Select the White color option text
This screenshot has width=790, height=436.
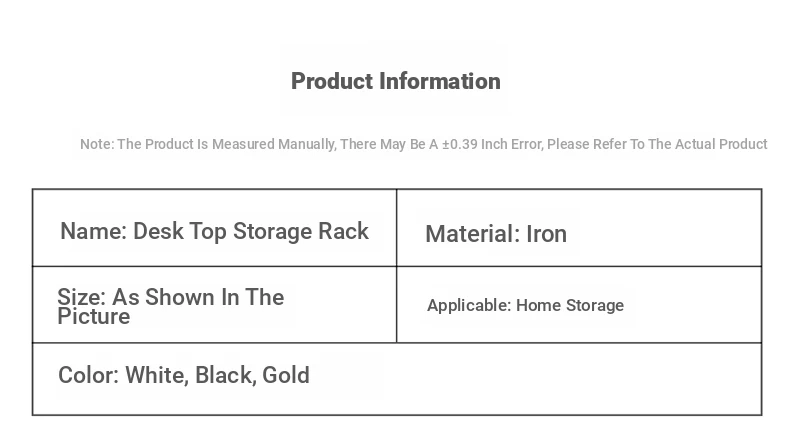(x=155, y=376)
